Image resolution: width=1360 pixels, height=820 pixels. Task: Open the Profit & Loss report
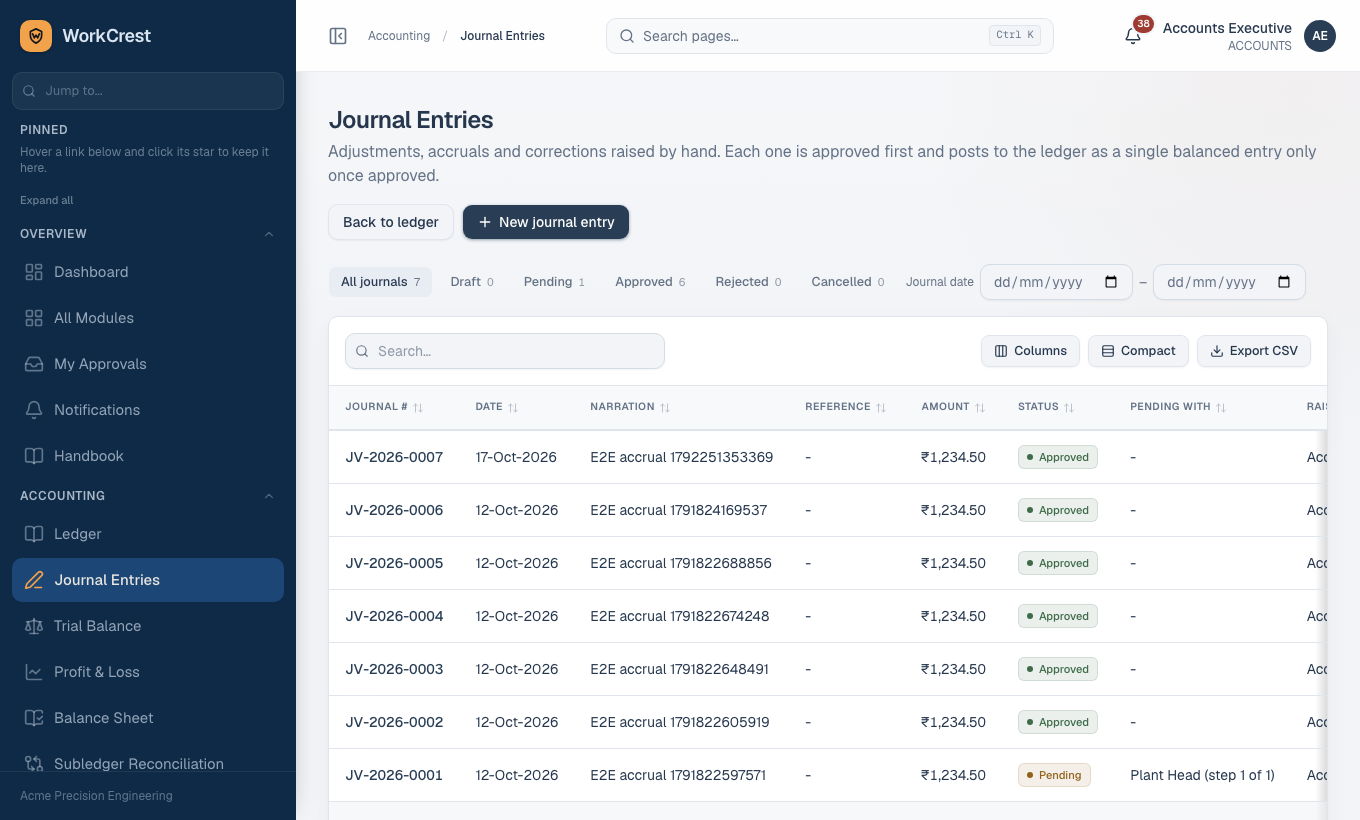pyautogui.click(x=148, y=672)
